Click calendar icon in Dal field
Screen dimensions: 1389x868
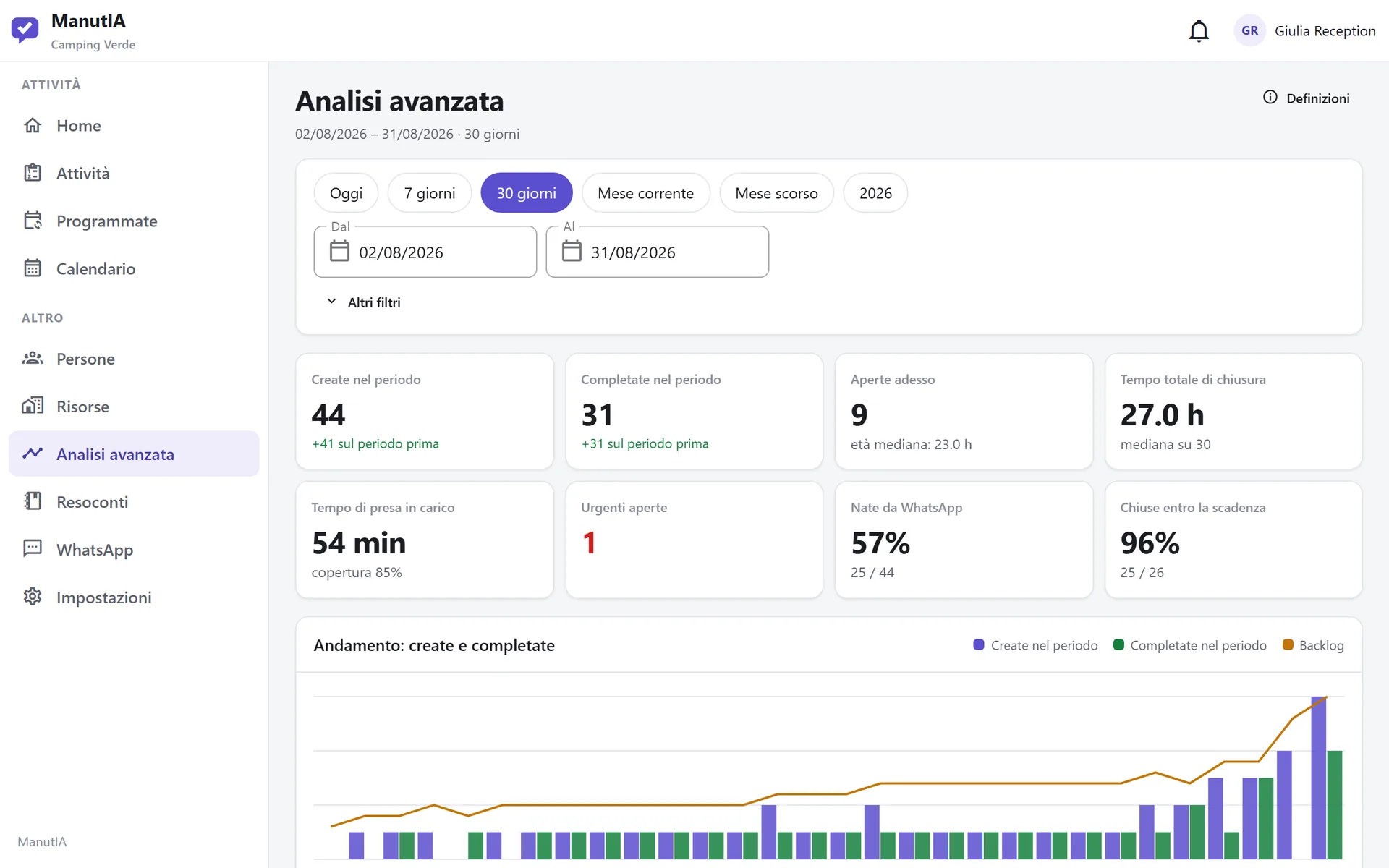tap(339, 251)
